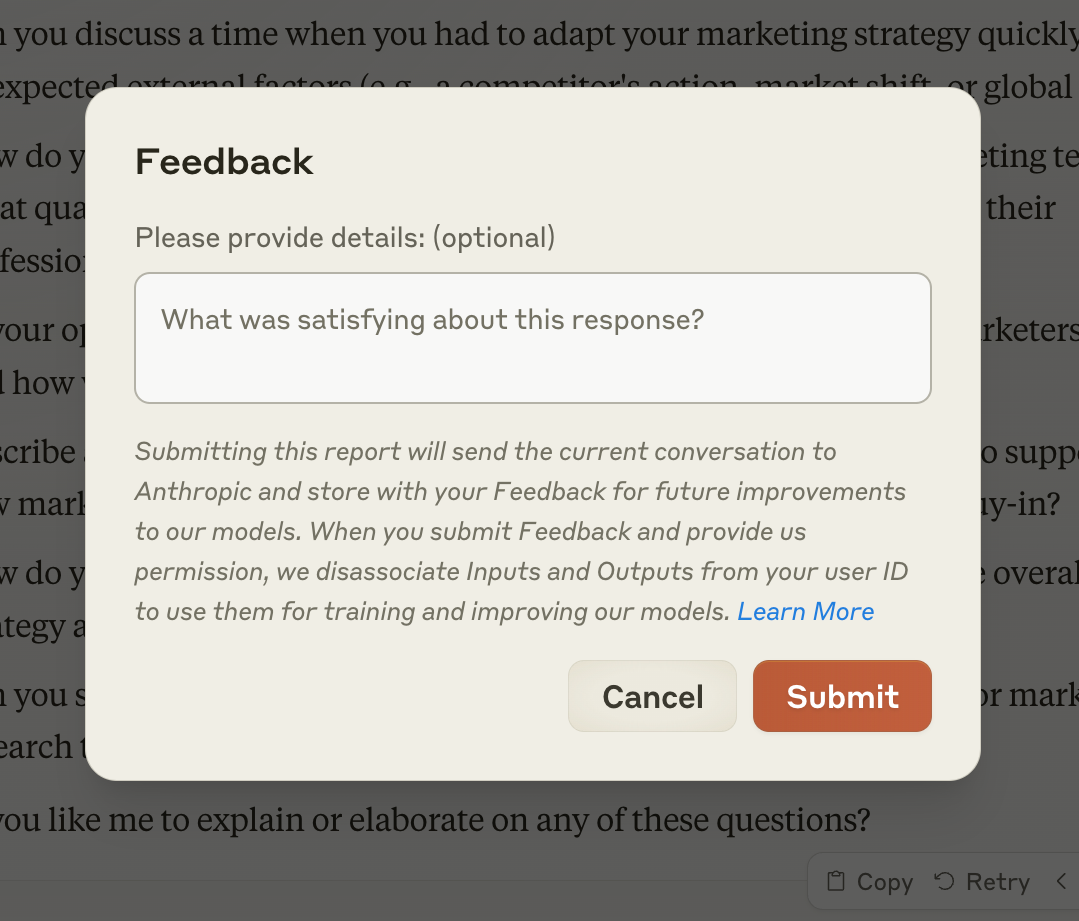Cancel the feedback dialog
Screen dimensions: 1079x921
(x=651, y=696)
